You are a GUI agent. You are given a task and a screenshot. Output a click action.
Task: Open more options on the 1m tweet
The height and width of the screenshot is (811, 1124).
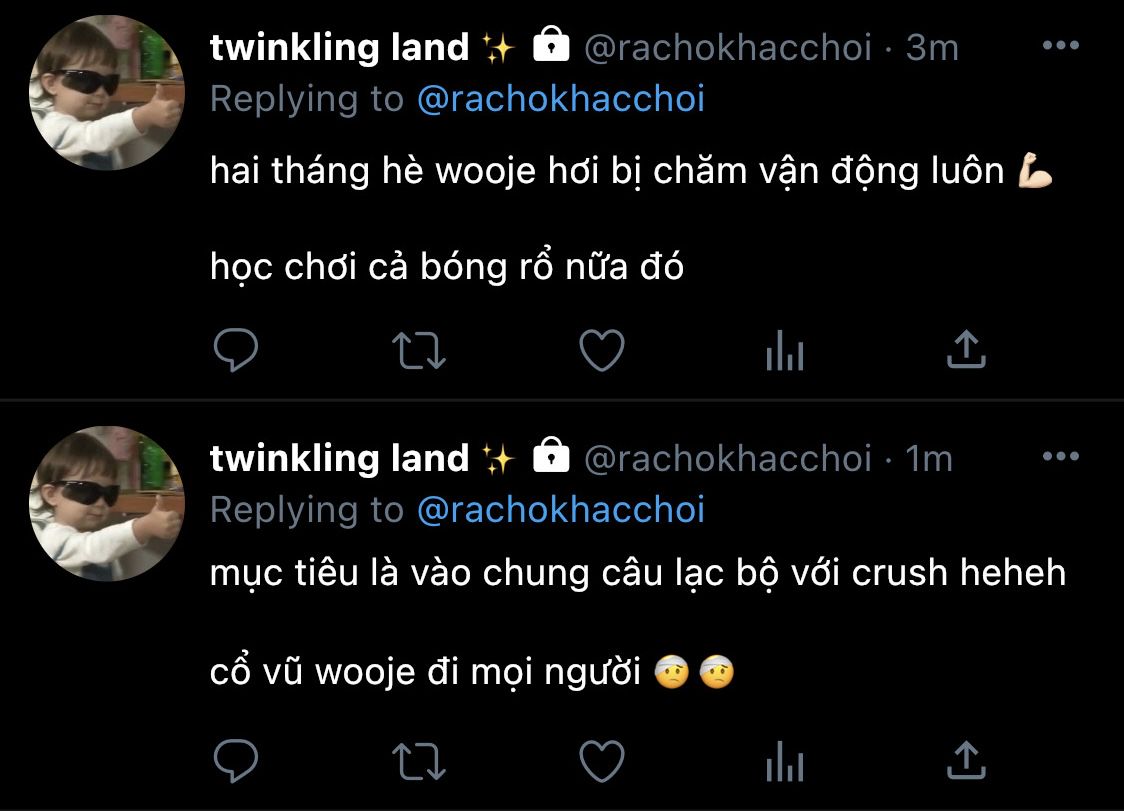click(1061, 456)
